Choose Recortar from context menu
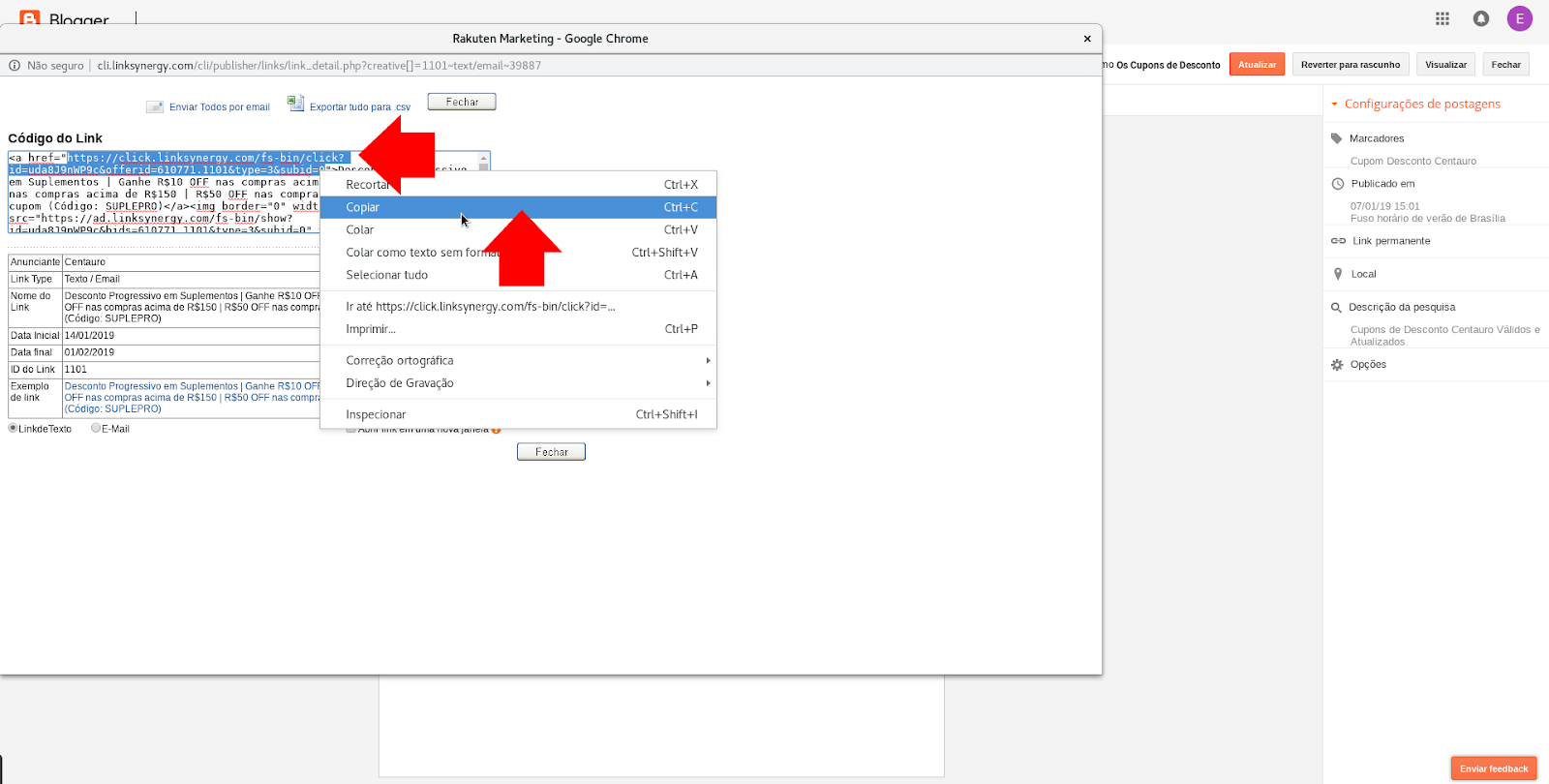1549x784 pixels. coord(519,184)
